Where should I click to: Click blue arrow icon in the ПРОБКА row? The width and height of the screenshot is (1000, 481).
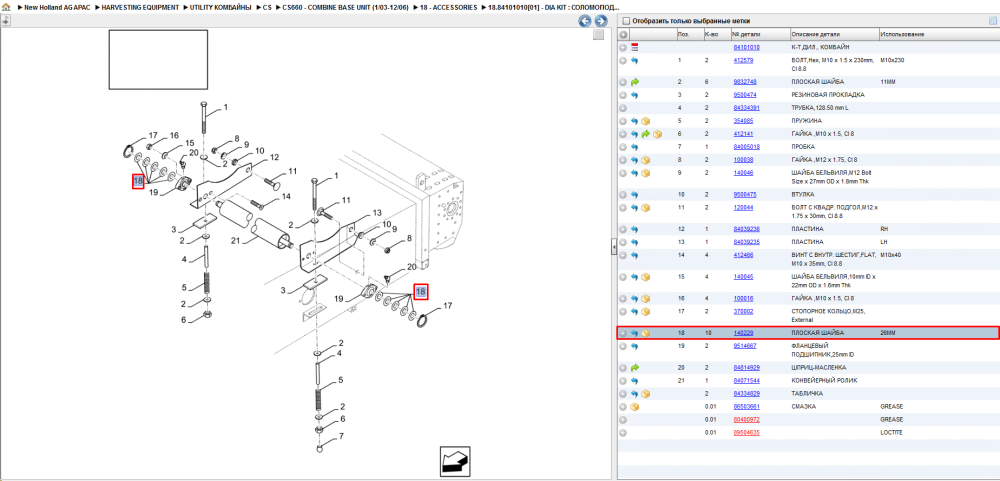tap(635, 147)
